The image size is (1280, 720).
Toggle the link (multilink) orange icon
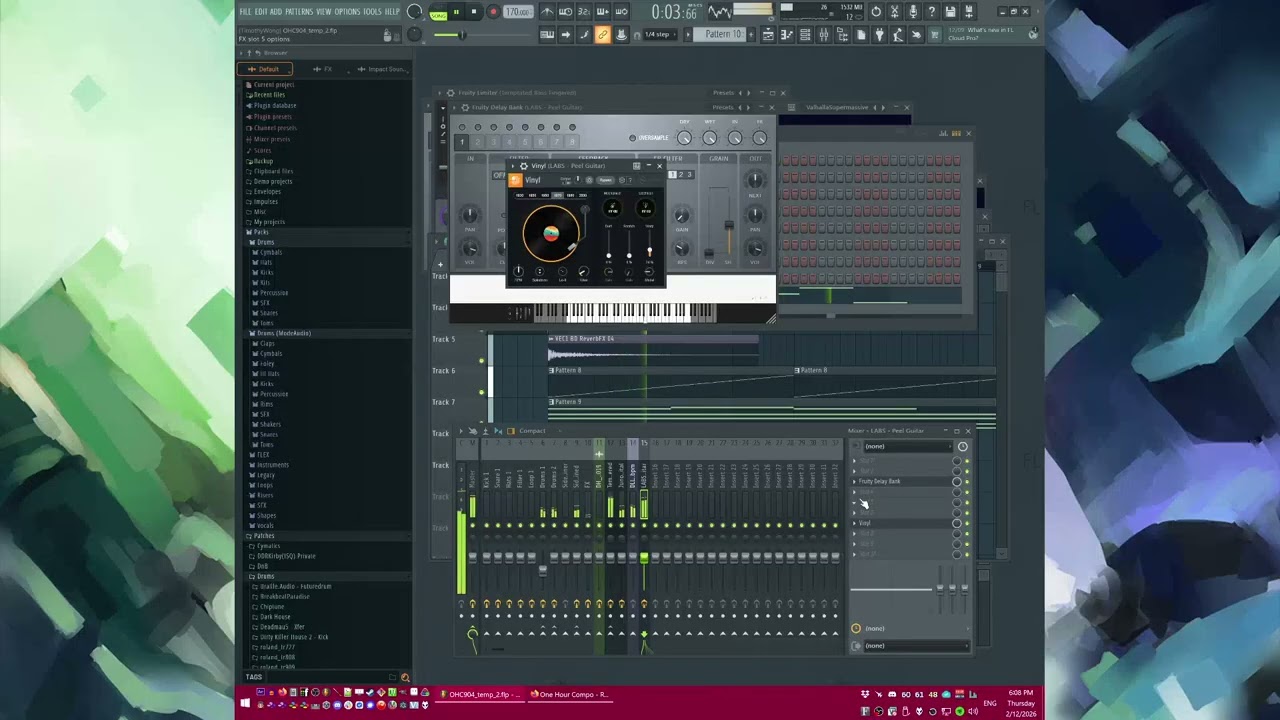coord(603,35)
